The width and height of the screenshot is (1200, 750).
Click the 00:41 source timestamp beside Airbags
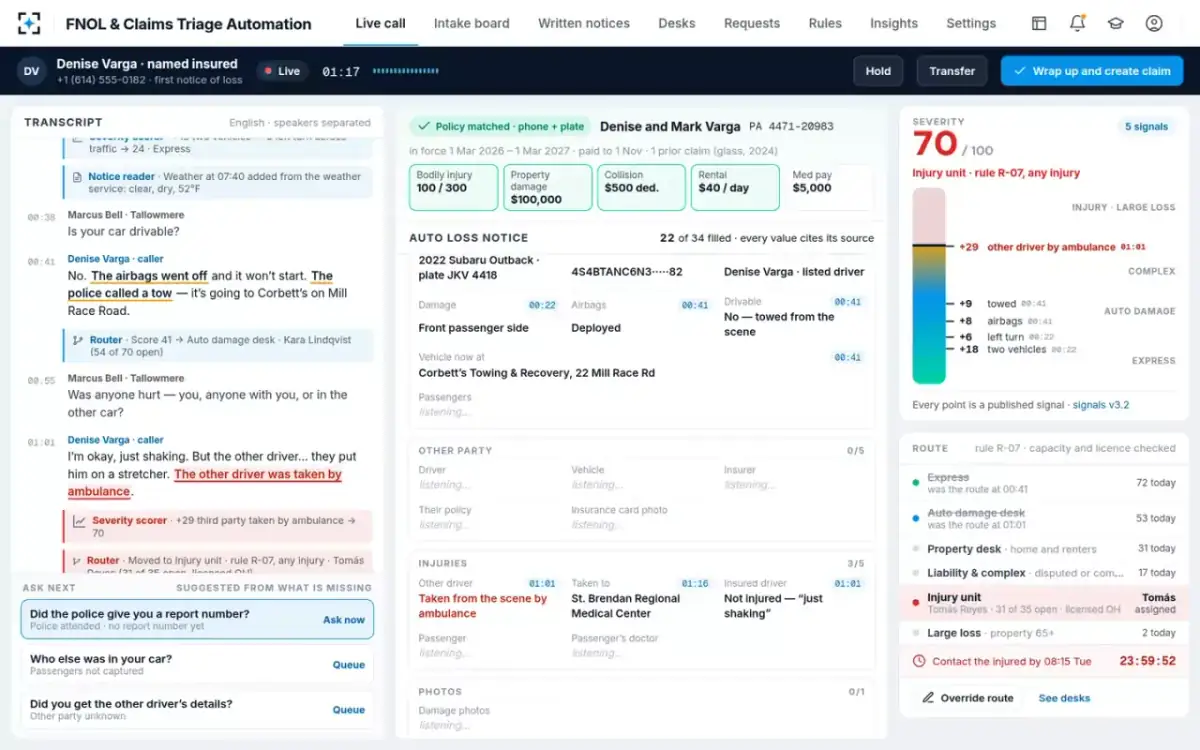(695, 305)
